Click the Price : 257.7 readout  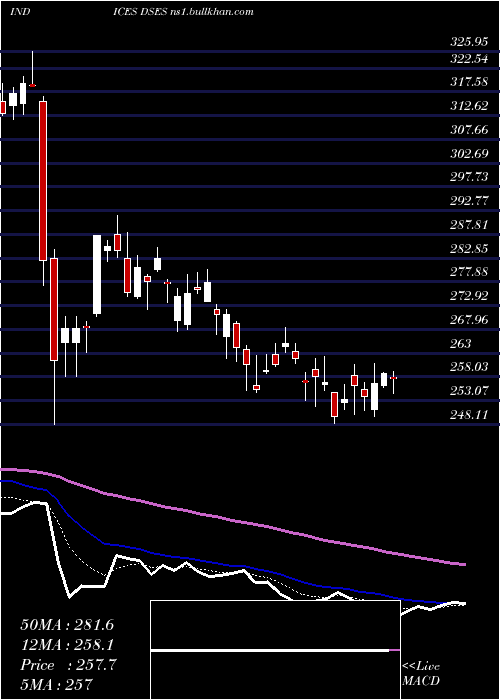[68, 665]
